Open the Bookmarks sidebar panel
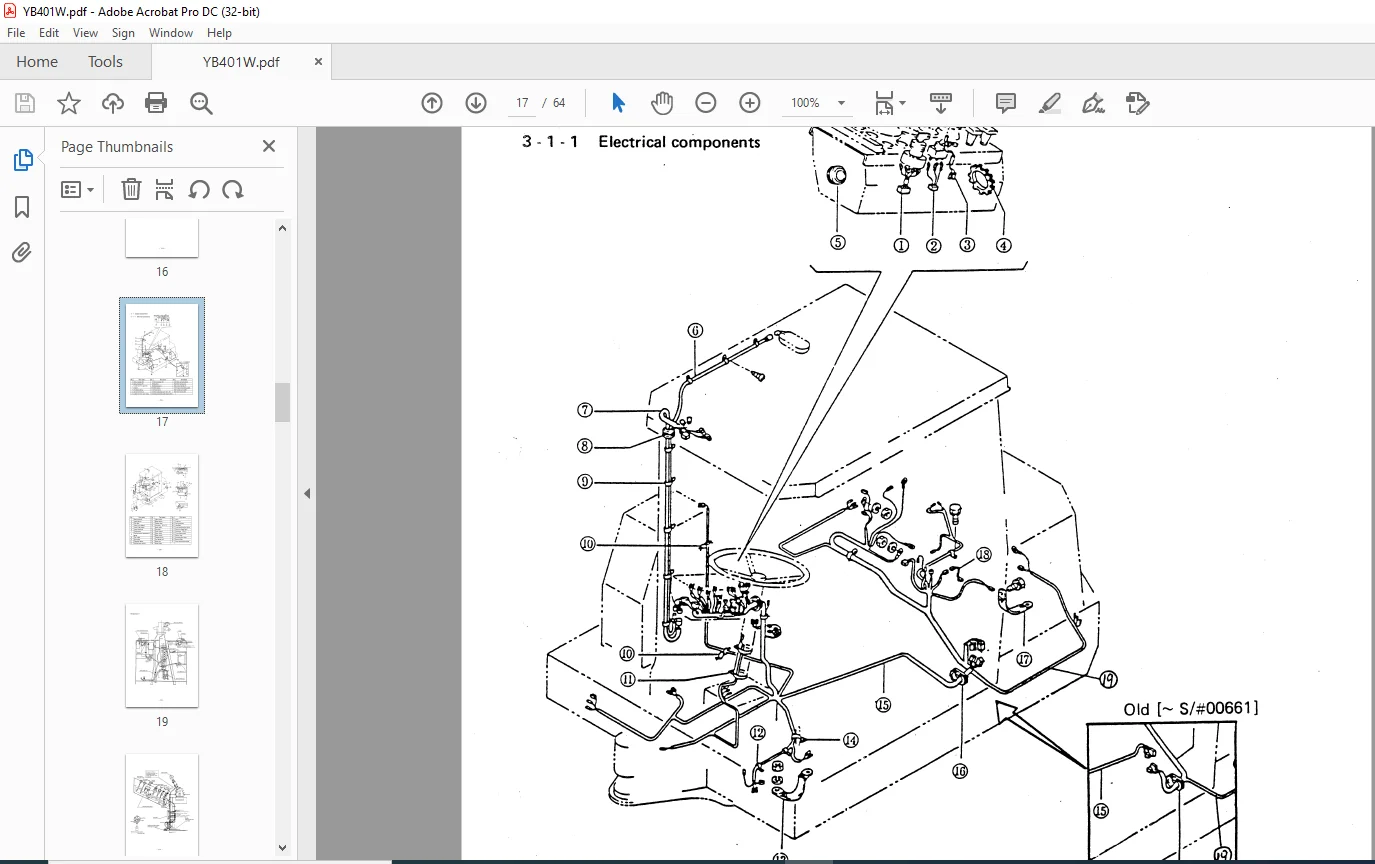Screen dimensions: 1375x864 coord(22,207)
